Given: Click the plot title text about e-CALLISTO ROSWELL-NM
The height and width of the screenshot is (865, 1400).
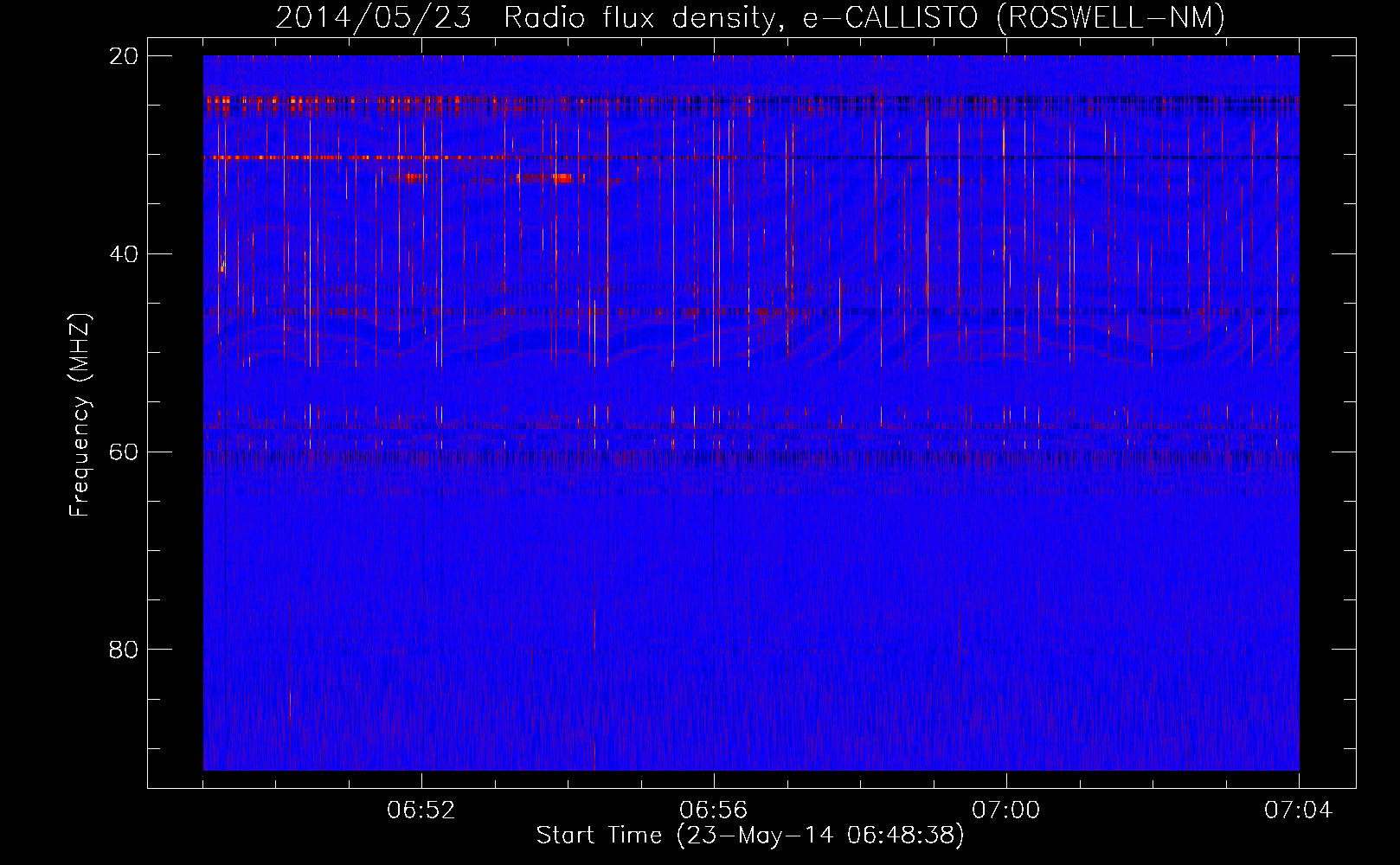Looking at the screenshot, I should point(750,17).
